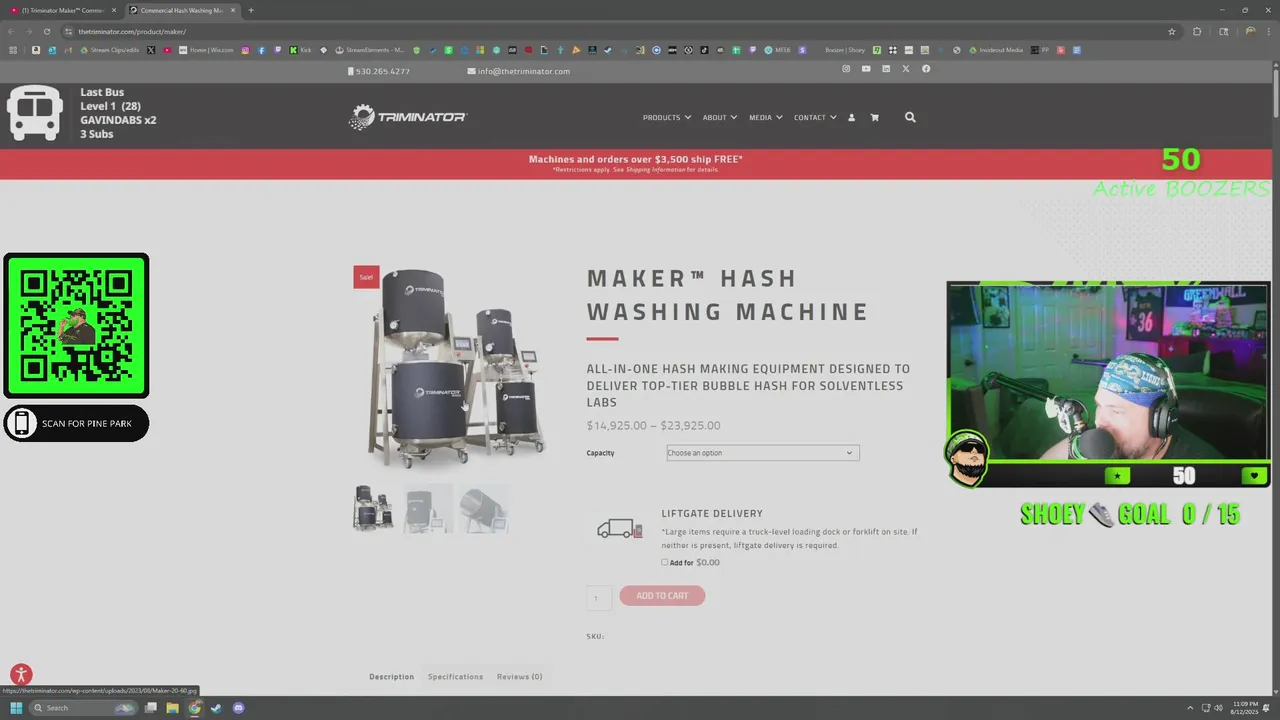The width and height of the screenshot is (1280, 720).
Task: Bookmark this page with star icon
Action: click(1172, 31)
